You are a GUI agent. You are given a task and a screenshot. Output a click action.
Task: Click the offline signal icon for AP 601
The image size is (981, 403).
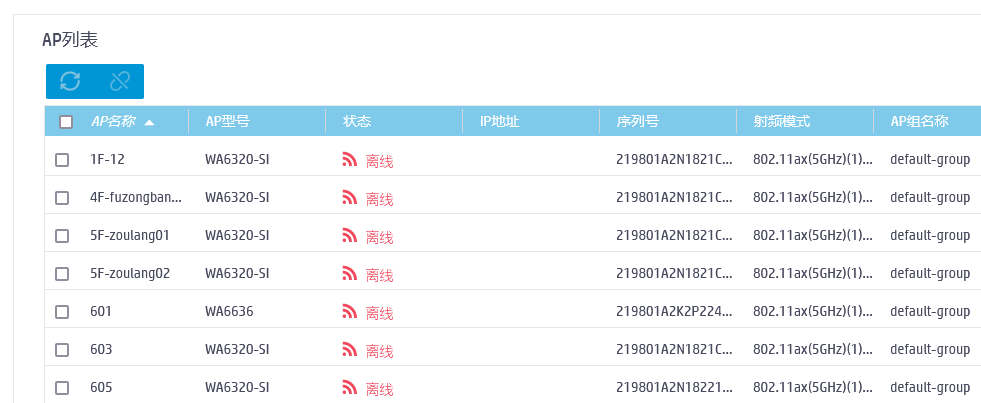tap(350, 312)
